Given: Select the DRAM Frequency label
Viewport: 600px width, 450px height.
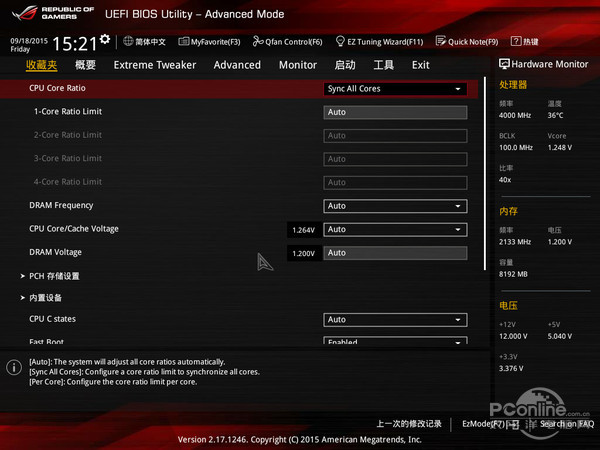Looking at the screenshot, I should pyautogui.click(x=61, y=205).
